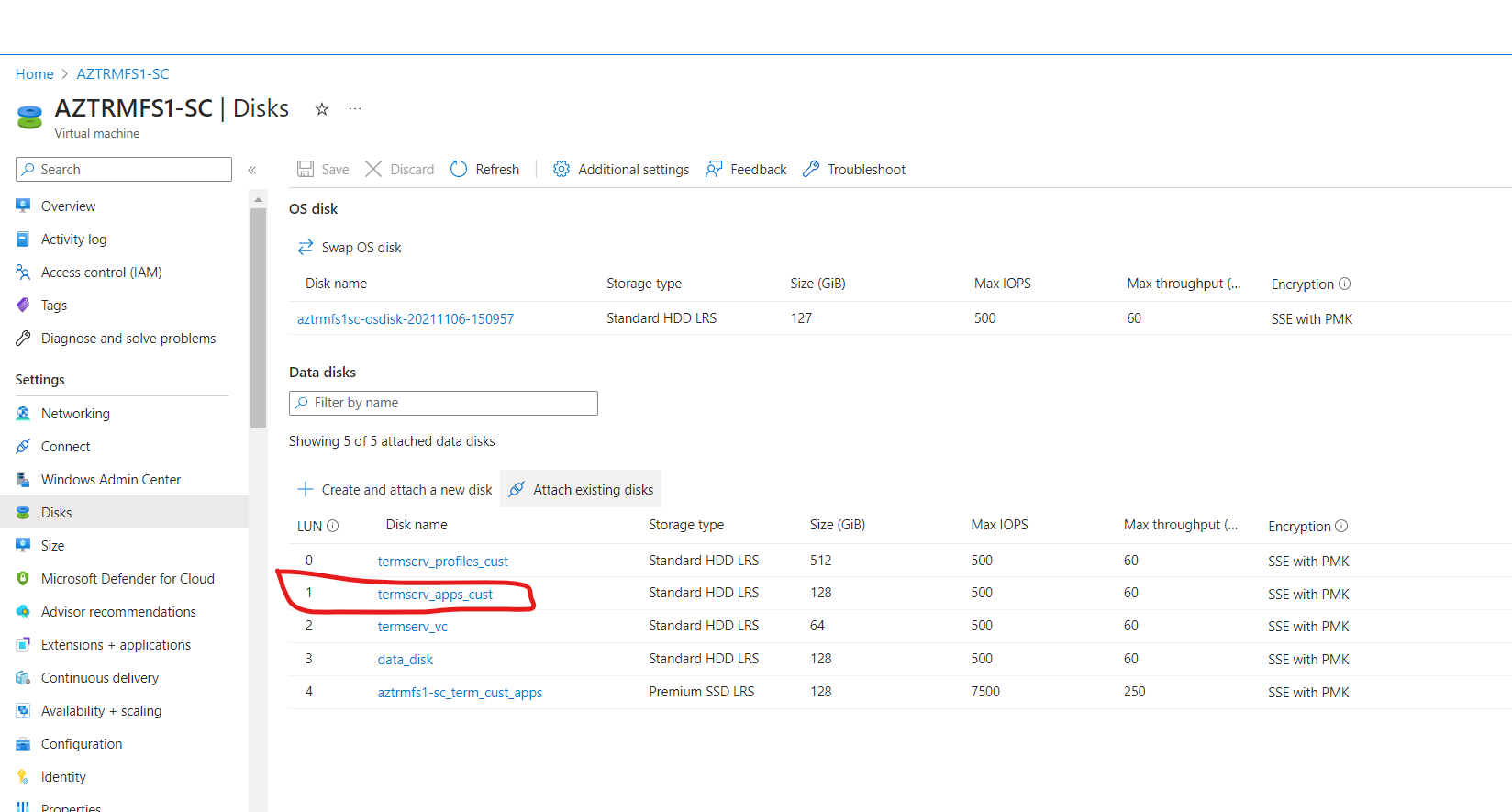Viewport: 1512px width, 812px height.
Task: Click the Showing 5 of 5 attached data disks text
Action: (x=392, y=441)
